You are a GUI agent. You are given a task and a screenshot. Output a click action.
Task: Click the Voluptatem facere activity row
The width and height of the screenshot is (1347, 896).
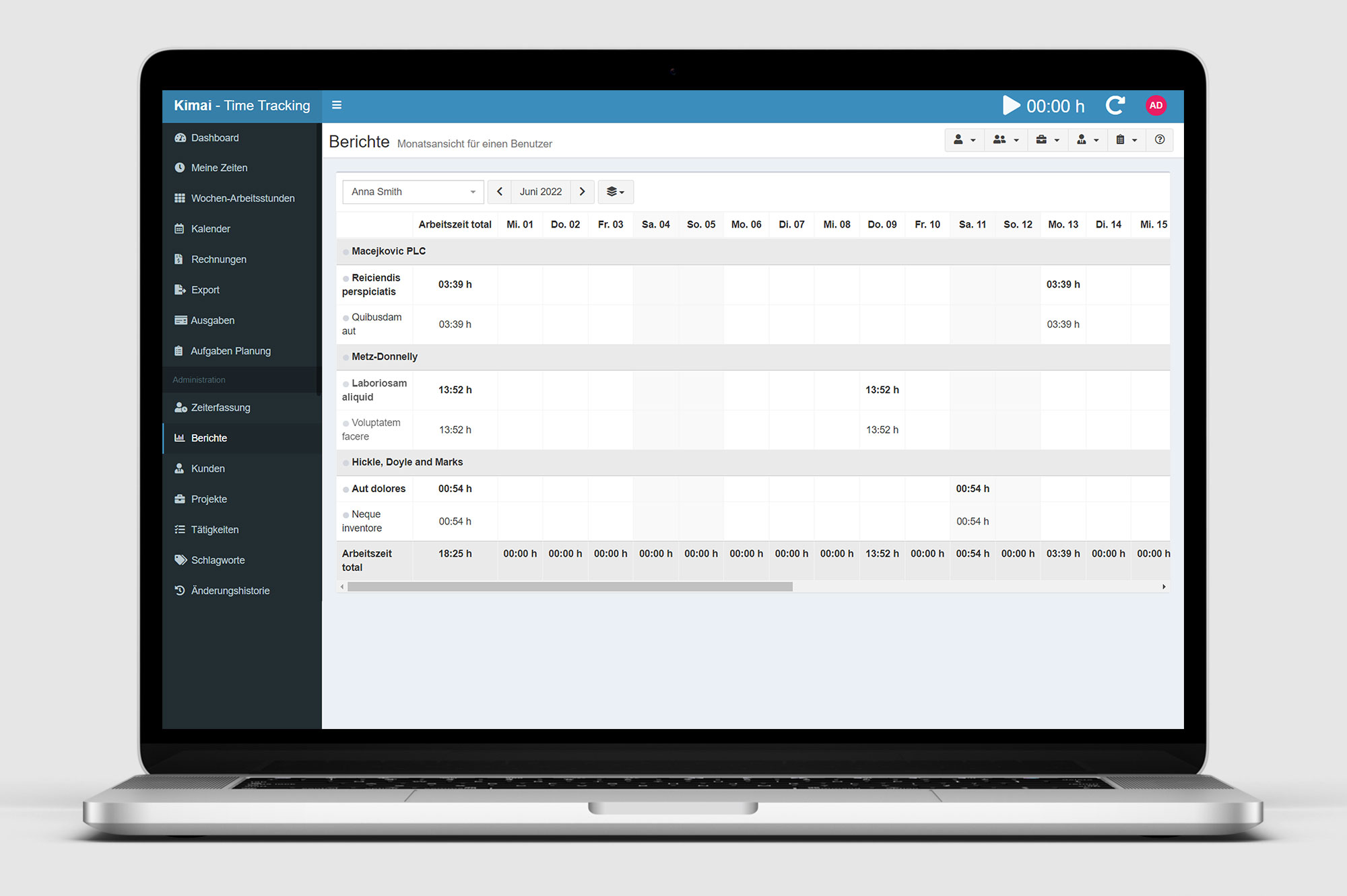[753, 429]
